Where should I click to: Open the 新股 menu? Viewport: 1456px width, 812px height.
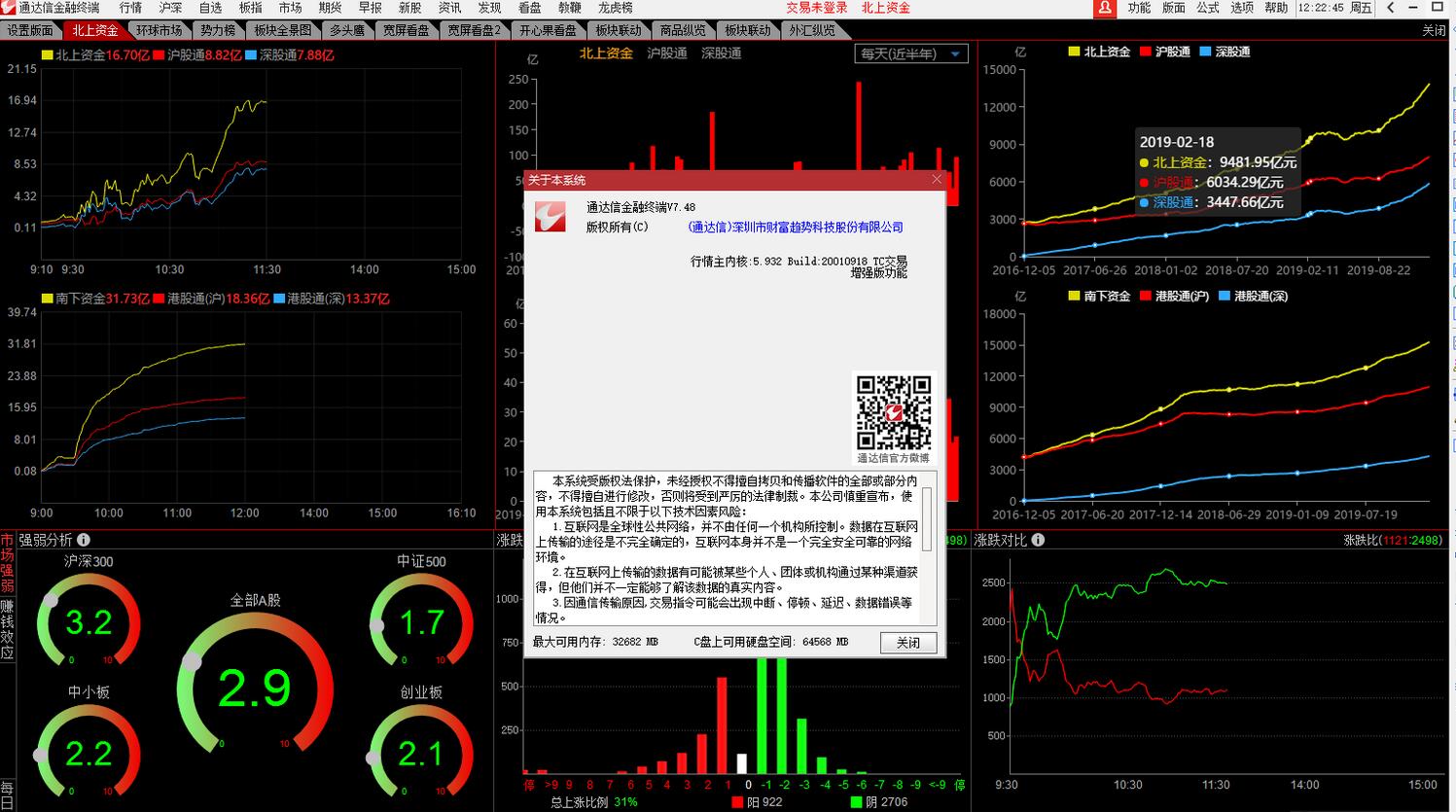(x=409, y=8)
